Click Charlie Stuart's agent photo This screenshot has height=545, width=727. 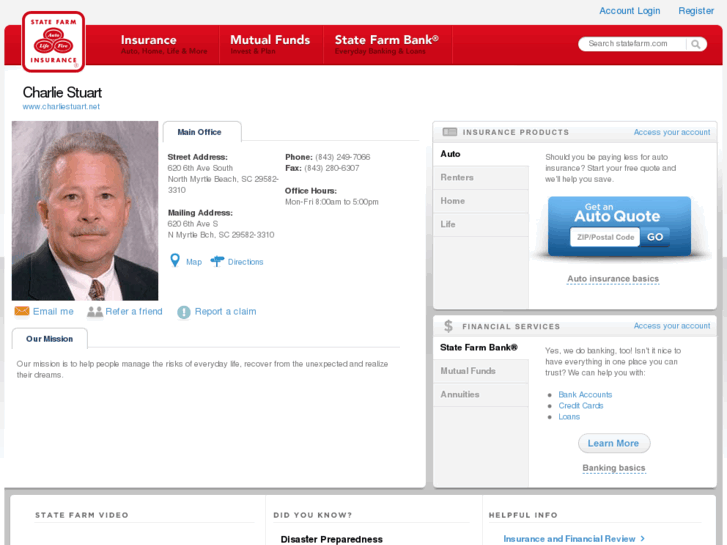(x=85, y=211)
